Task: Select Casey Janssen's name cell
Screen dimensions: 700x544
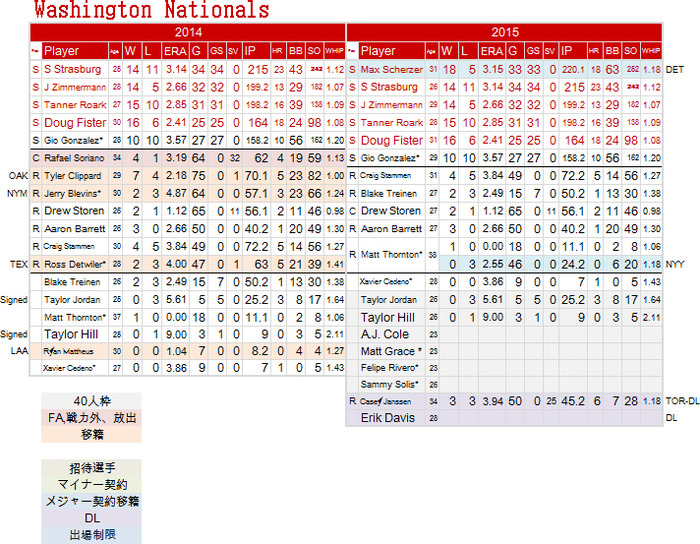Action: [392, 401]
